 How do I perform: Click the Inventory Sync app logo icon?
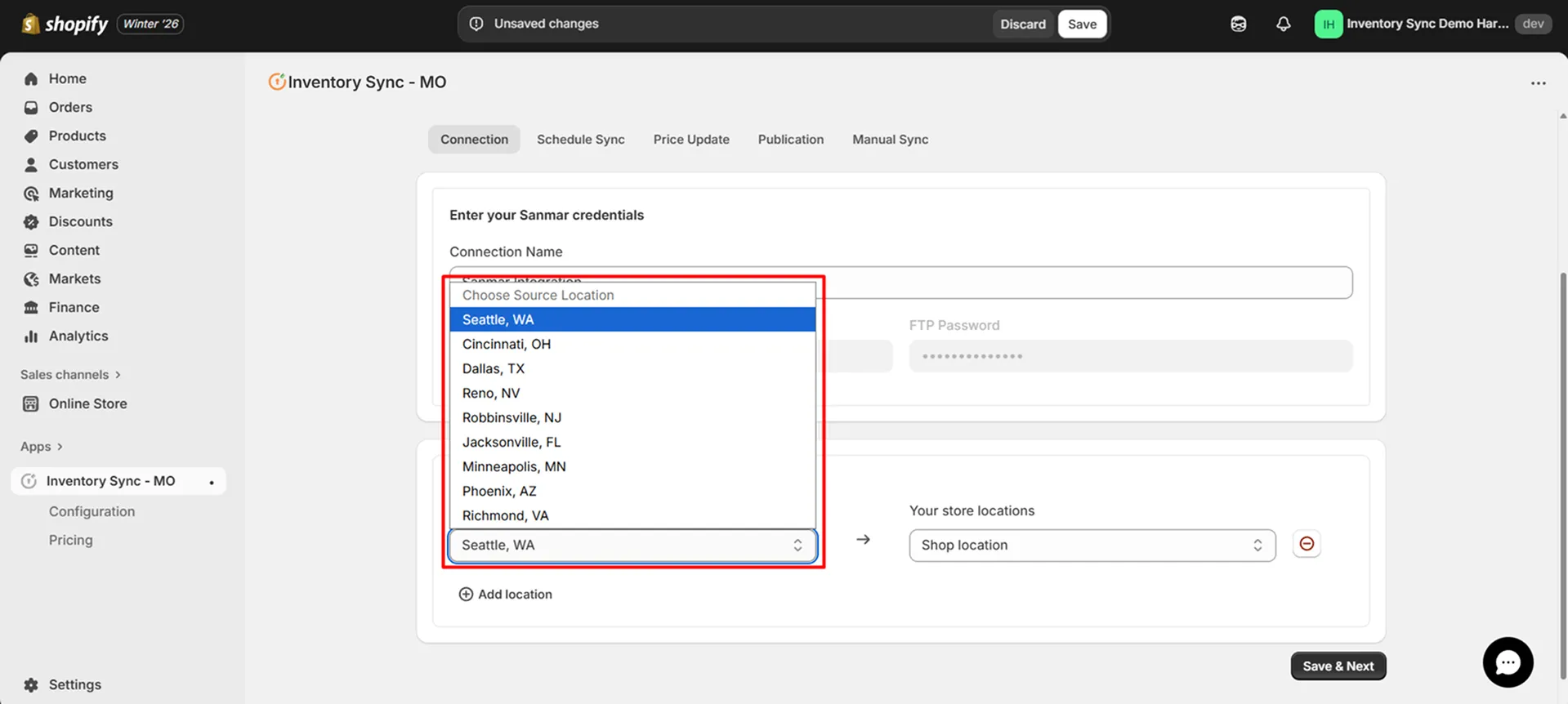click(277, 82)
